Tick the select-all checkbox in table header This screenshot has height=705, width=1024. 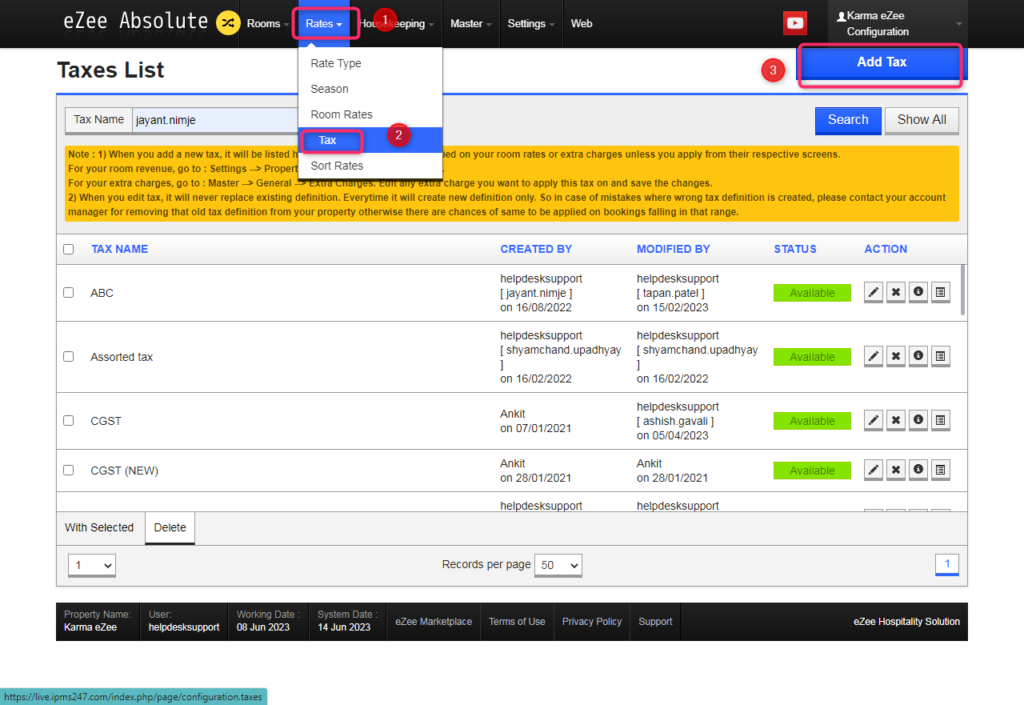pos(69,249)
